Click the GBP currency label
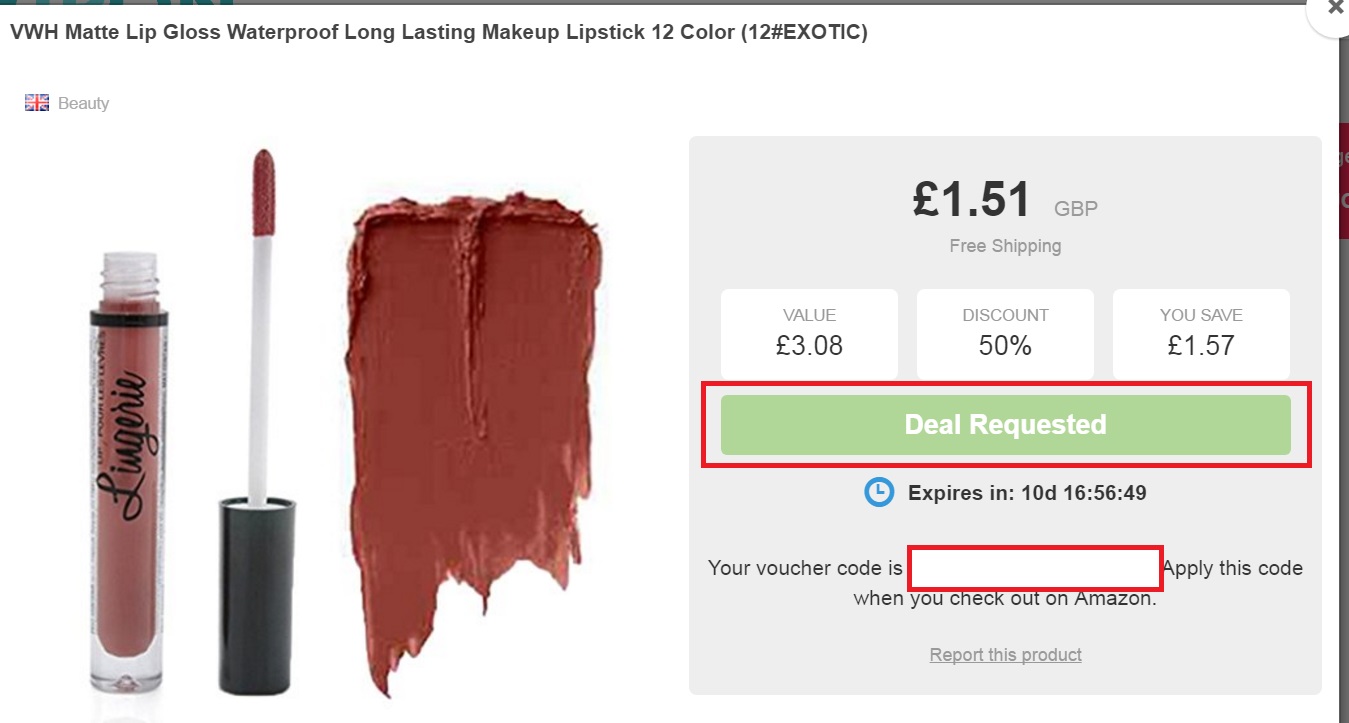This screenshot has height=723, width=1349. click(1075, 209)
